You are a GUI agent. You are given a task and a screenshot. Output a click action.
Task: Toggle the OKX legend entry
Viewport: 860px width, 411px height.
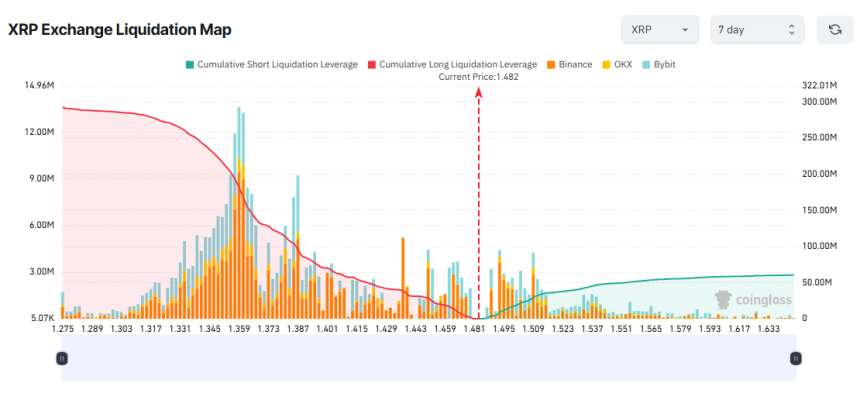tap(615, 64)
